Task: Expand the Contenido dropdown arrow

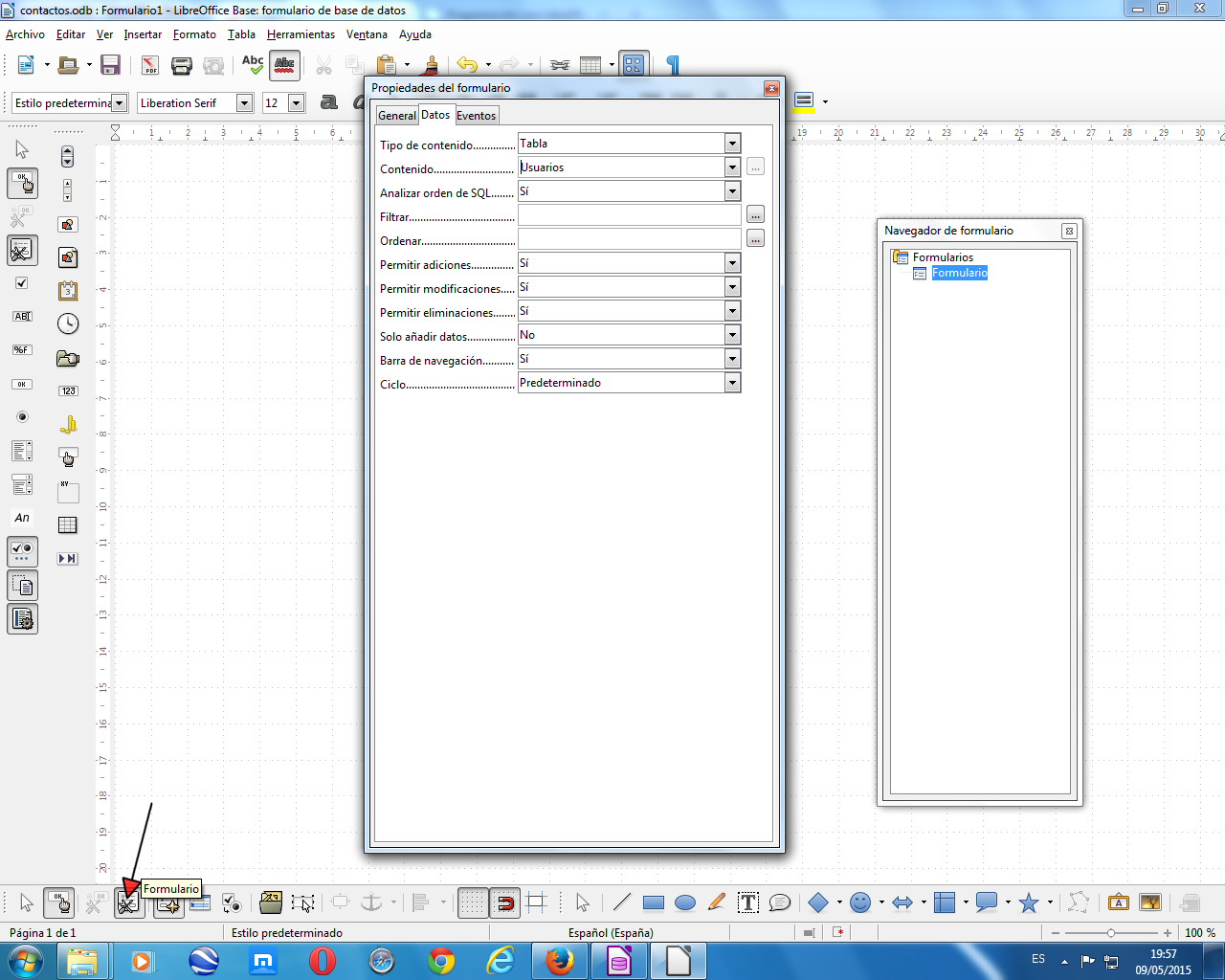Action: (732, 167)
